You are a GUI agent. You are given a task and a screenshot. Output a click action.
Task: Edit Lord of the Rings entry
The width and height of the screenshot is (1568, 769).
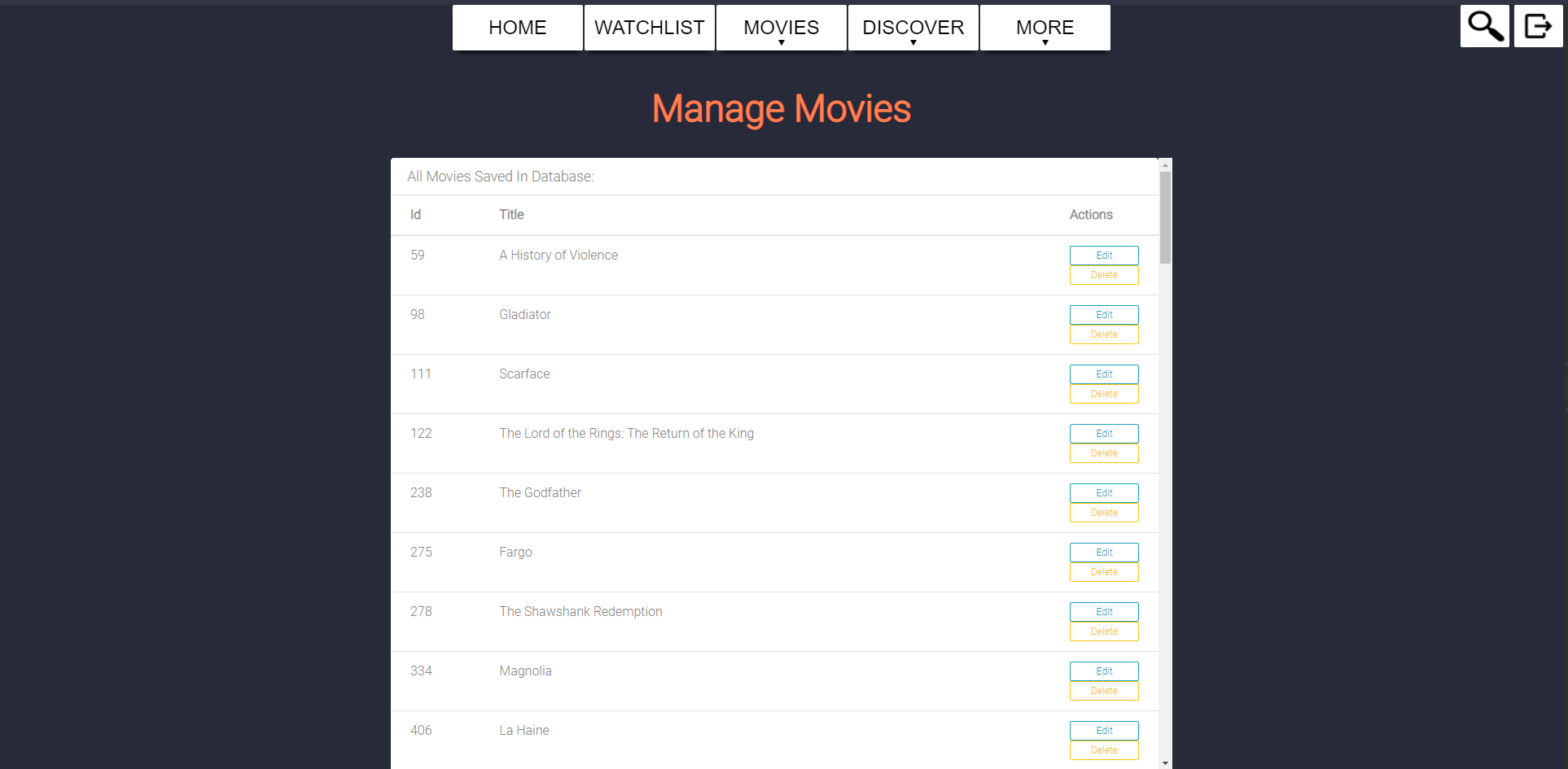(1104, 434)
